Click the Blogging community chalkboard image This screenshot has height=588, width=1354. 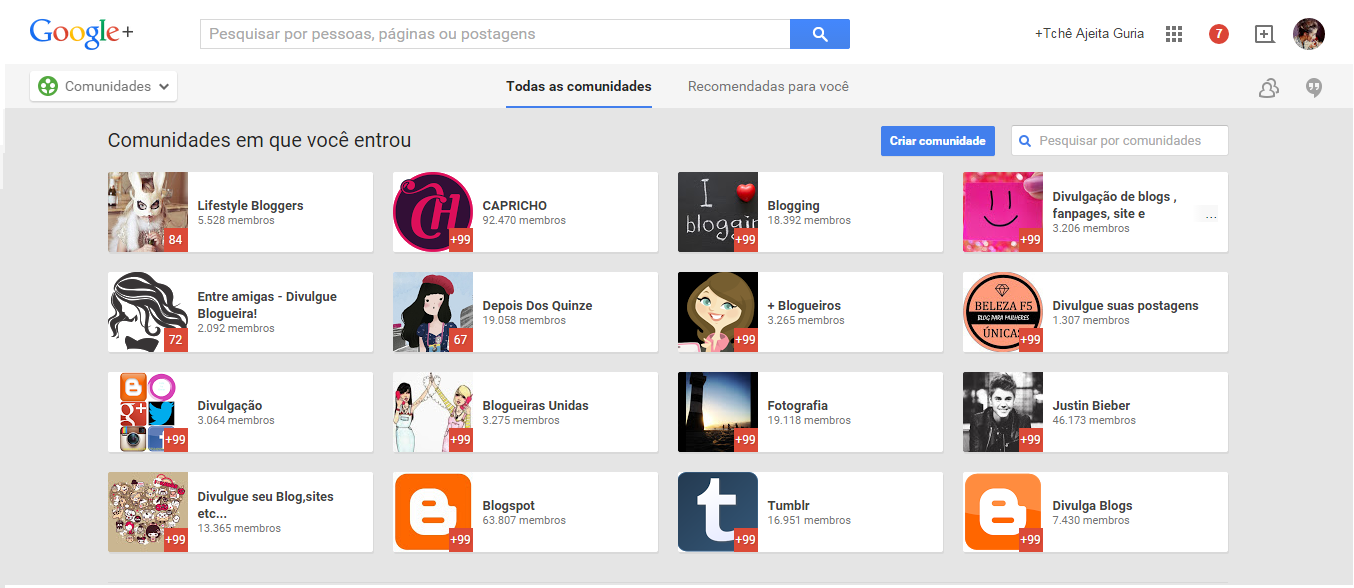718,212
